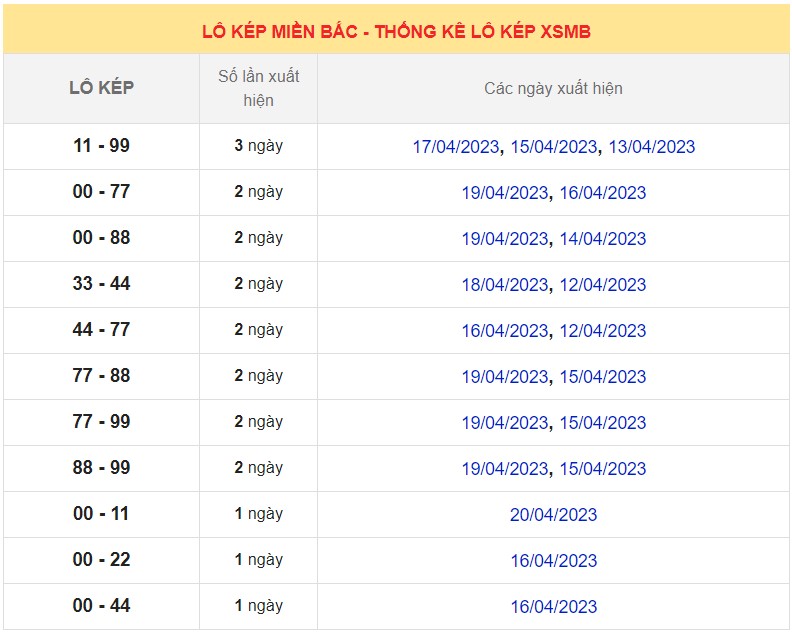Click 19/04/2023 in the 00 - 77 row
792x632 pixels.
click(504, 193)
